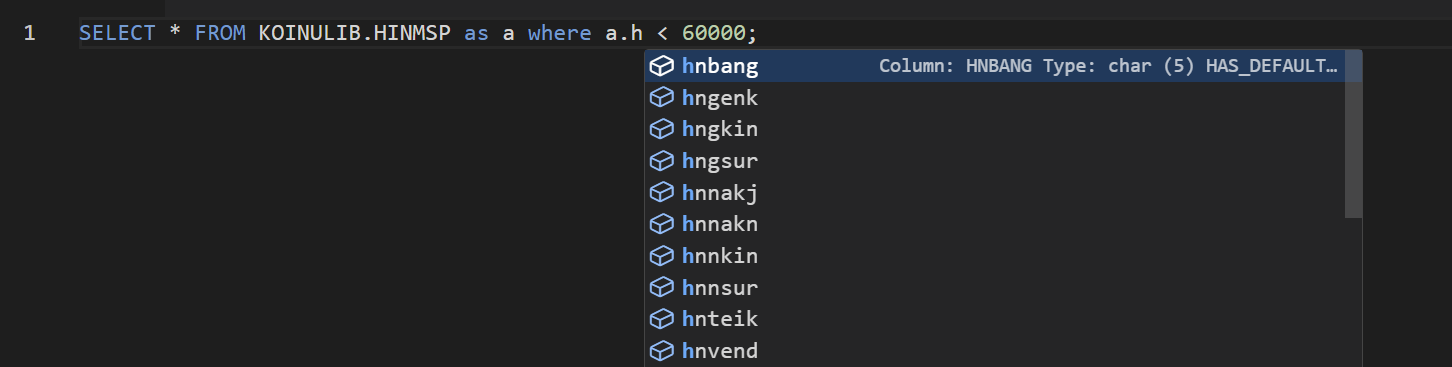Click the cube icon beside hngenk
Viewport: 1452px width, 367px height.
(x=660, y=98)
